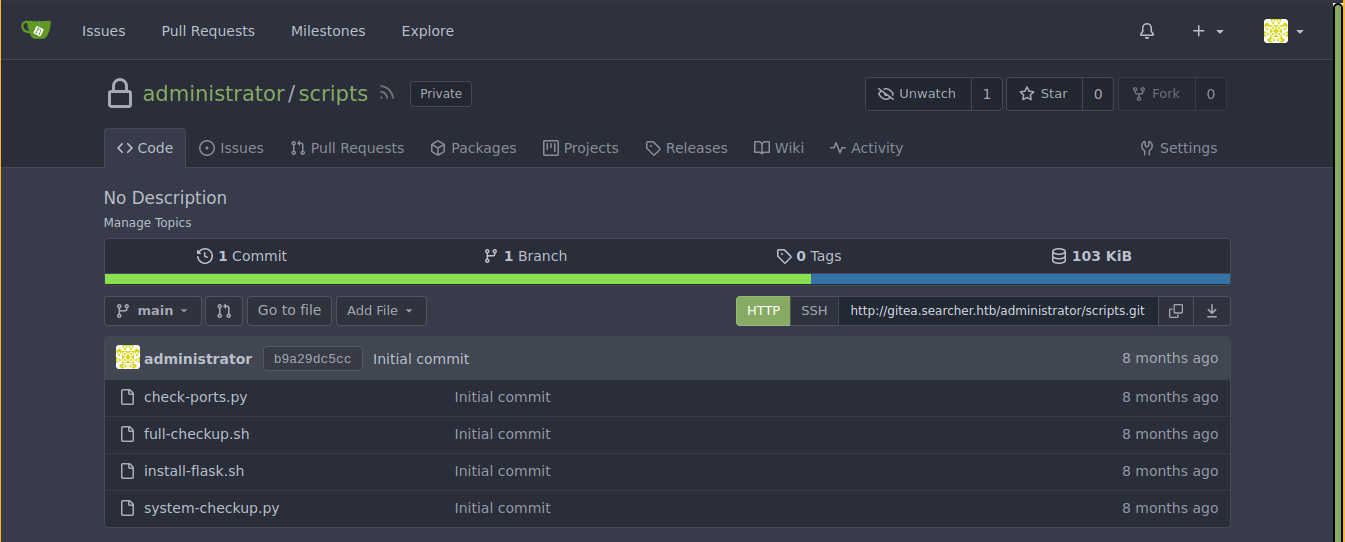1345x542 pixels.
Task: Star the scripts repository
Action: pyautogui.click(x=1044, y=94)
